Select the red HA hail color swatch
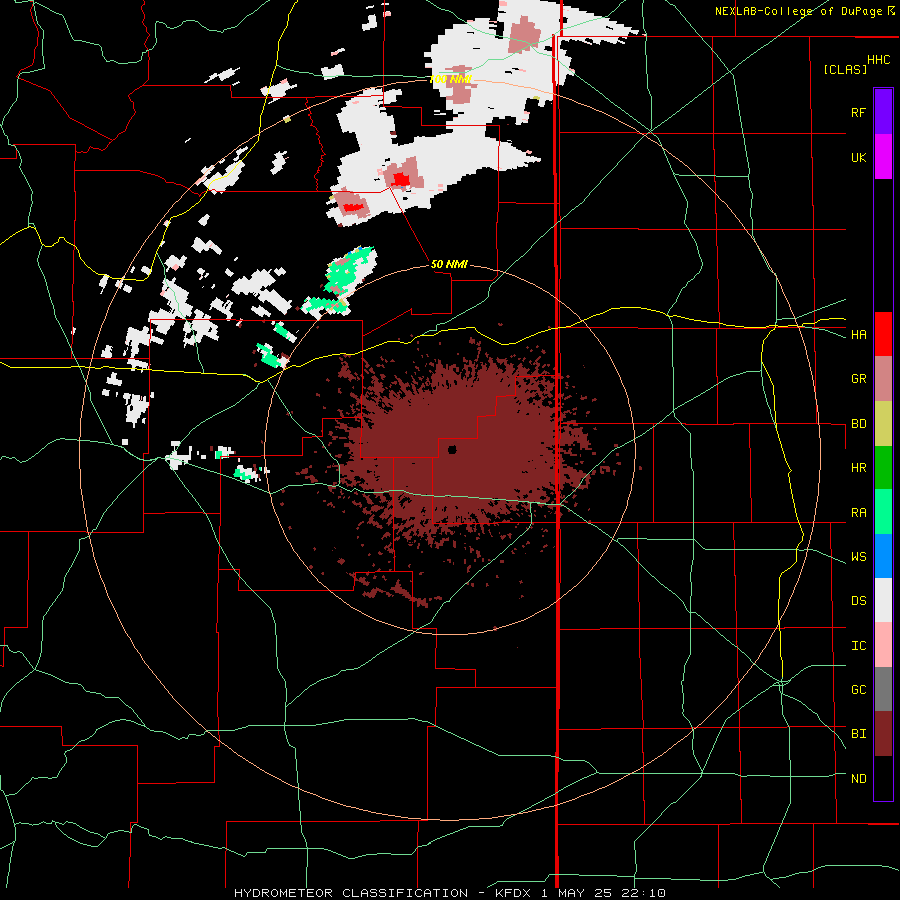Screen dimensions: 900x900 883,334
